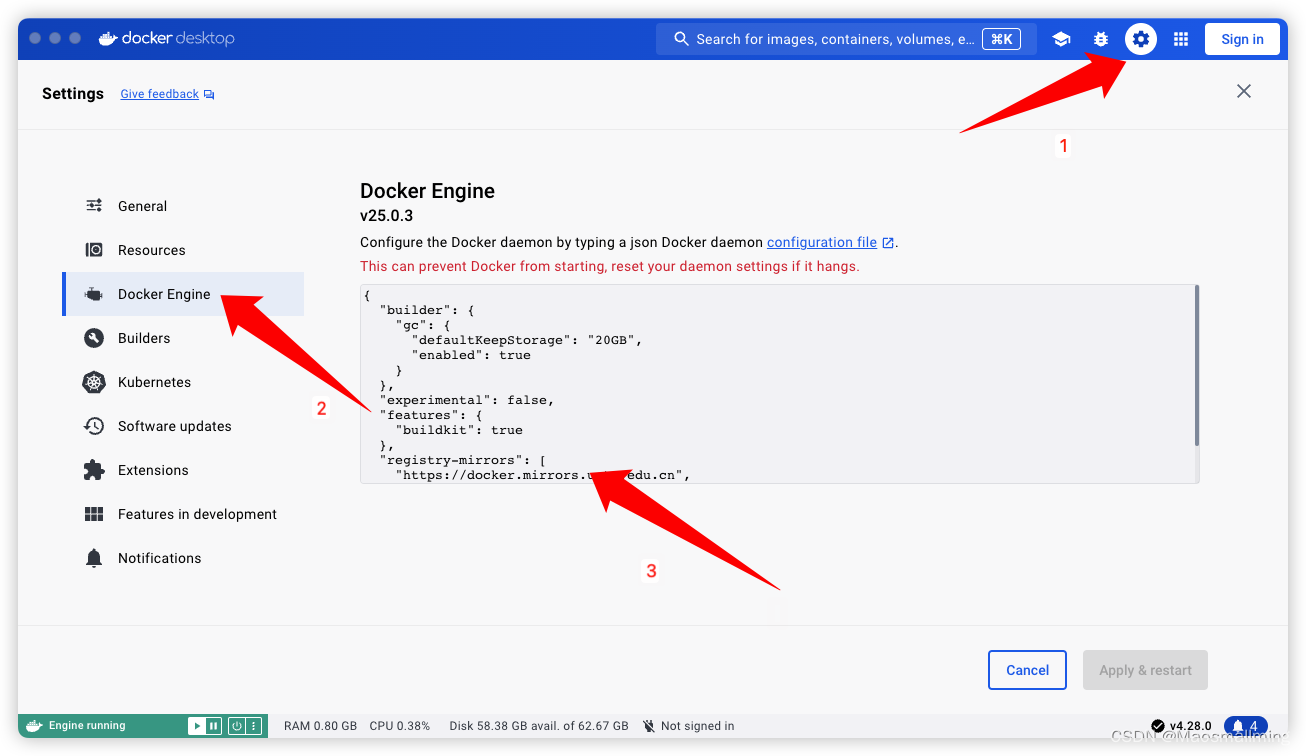Open the Settings gear icon
This screenshot has width=1306, height=756.
(x=1141, y=39)
